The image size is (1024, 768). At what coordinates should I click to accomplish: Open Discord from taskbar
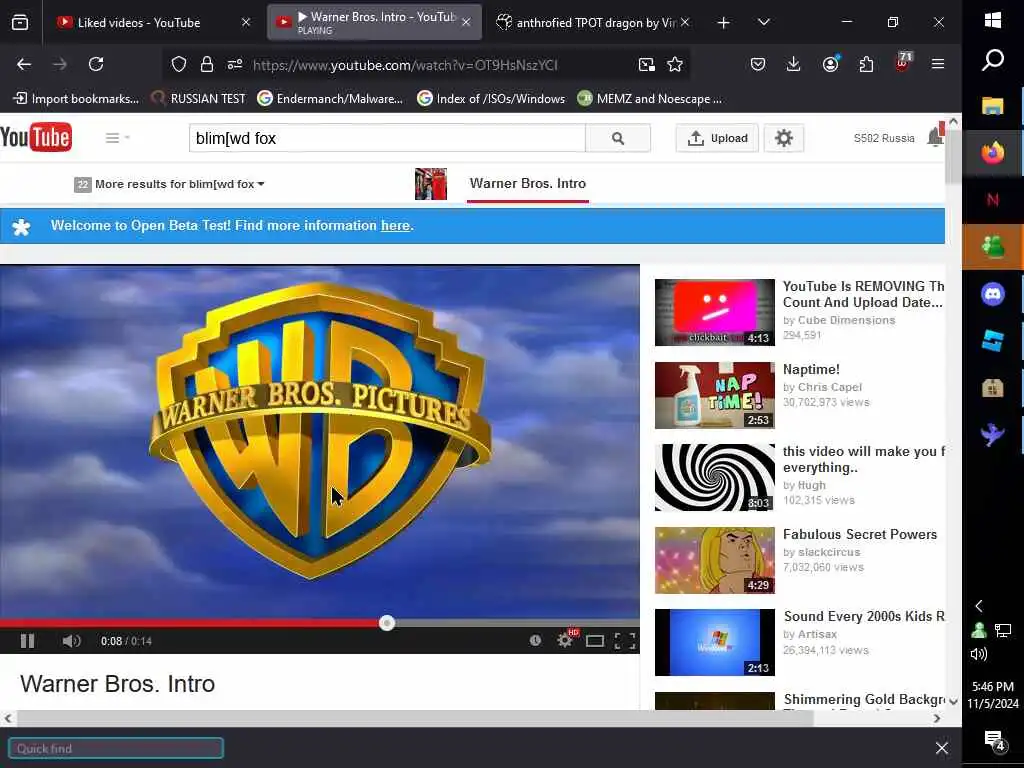coord(993,294)
